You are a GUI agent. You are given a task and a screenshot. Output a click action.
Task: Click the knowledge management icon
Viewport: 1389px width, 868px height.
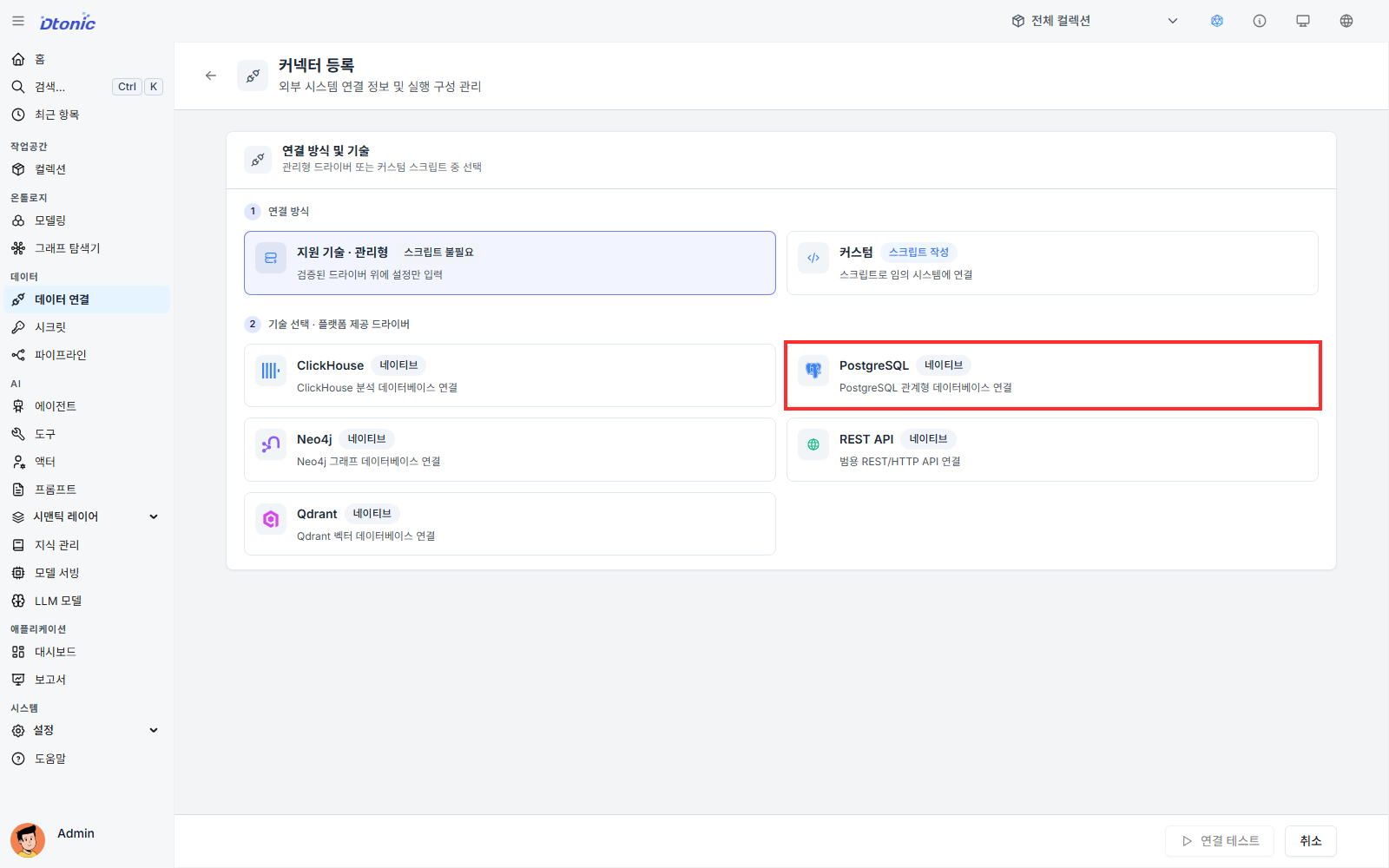[18, 545]
